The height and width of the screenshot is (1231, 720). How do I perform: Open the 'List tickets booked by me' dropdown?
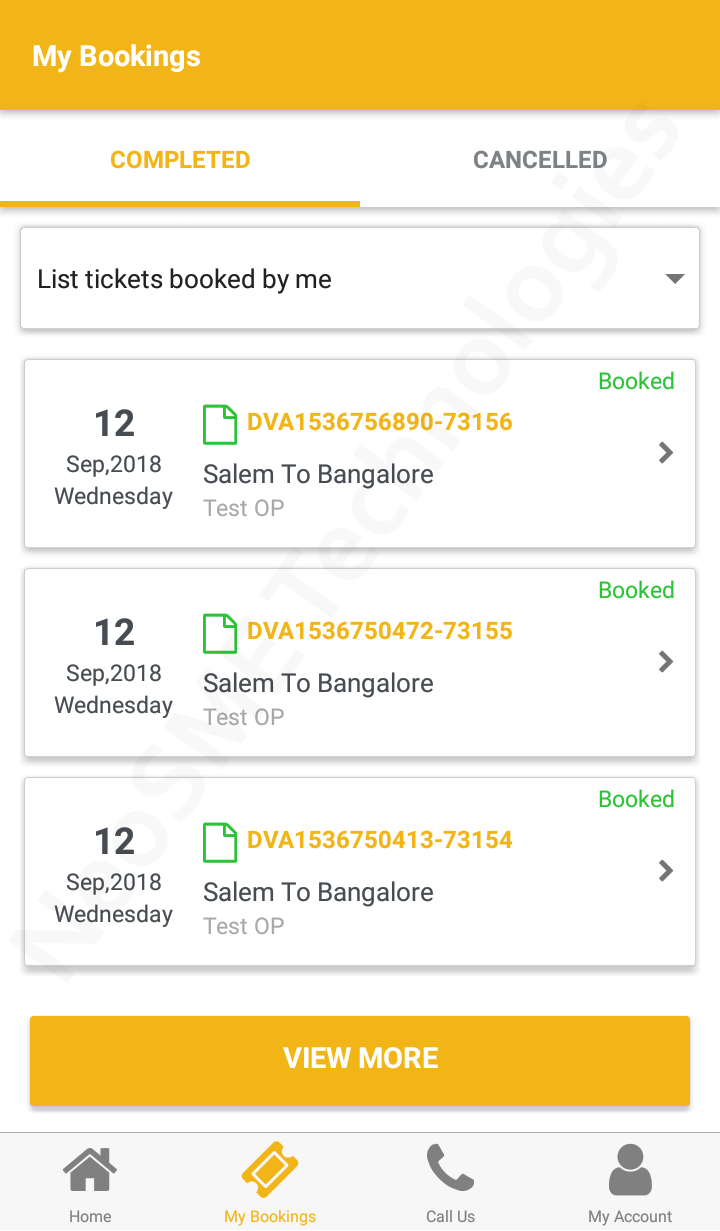pos(360,279)
